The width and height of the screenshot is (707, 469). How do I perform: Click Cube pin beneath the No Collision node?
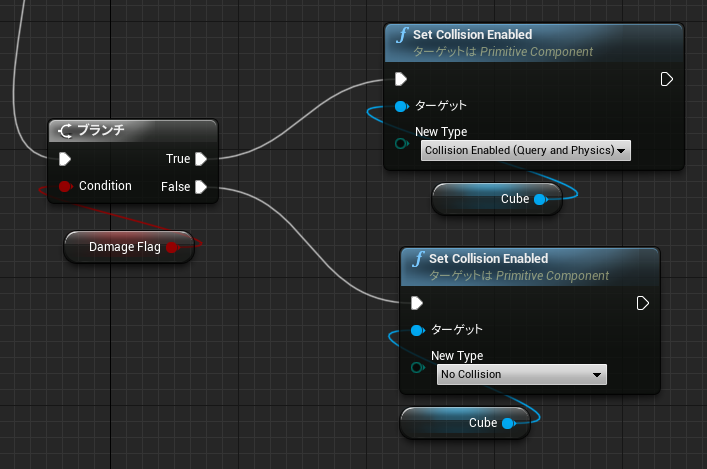(508, 423)
